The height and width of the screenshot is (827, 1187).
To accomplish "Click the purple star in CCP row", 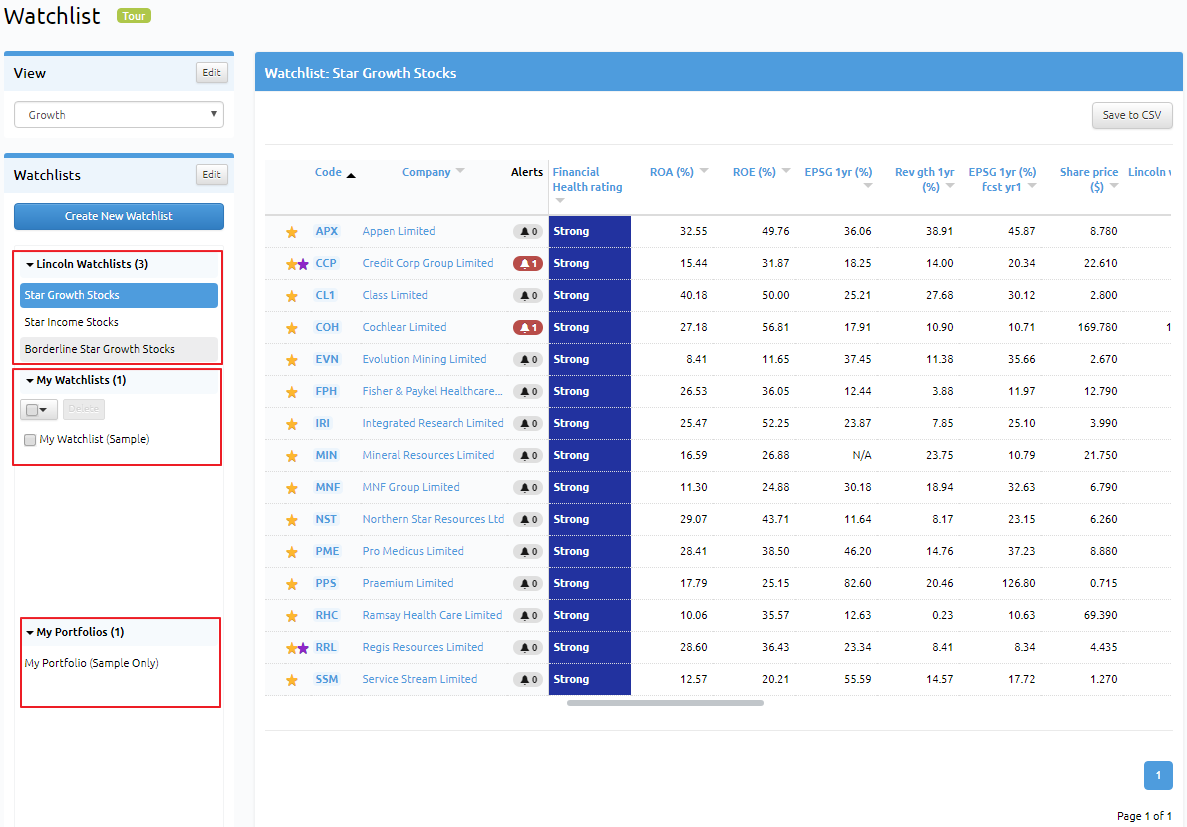I will click(304, 264).
